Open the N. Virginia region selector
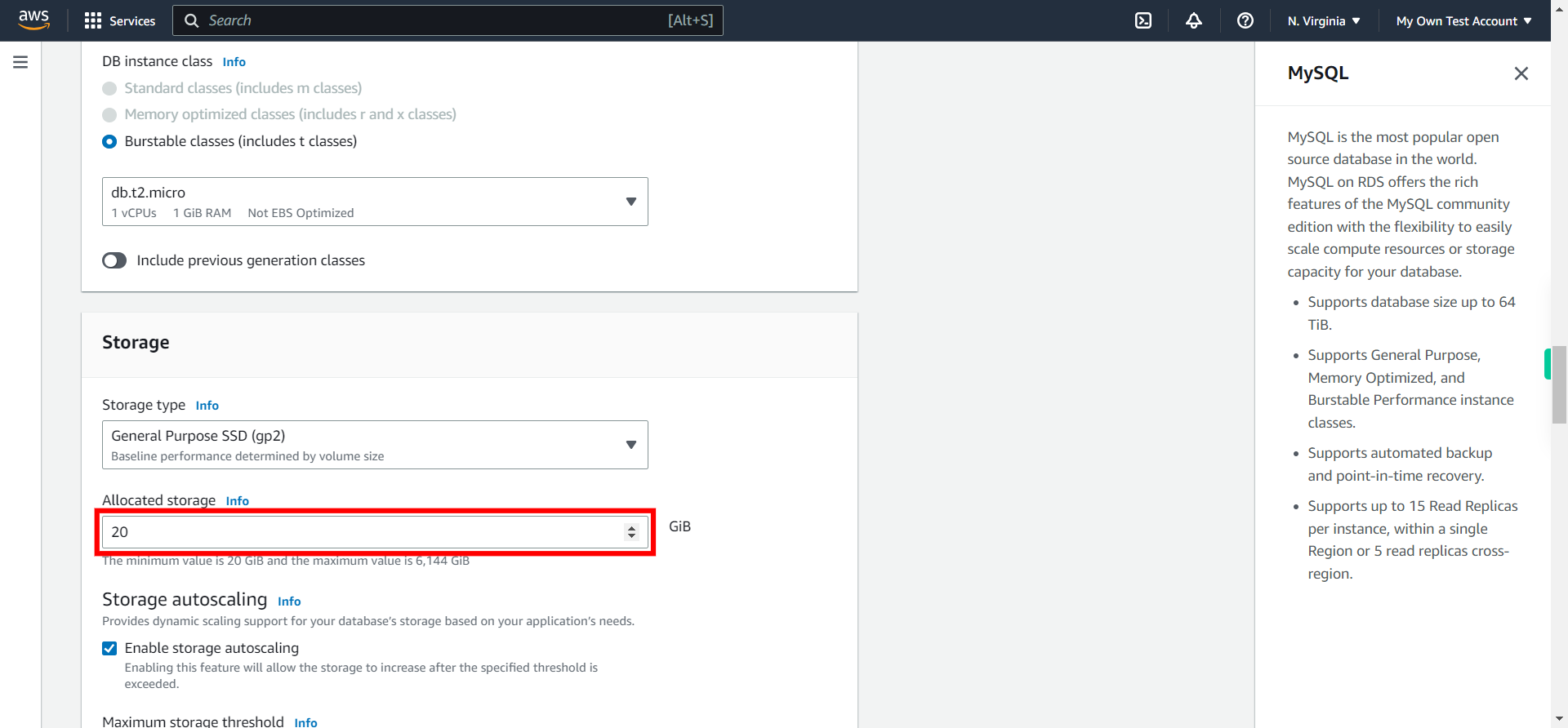Viewport: 1568px width, 728px height. pos(1324,20)
